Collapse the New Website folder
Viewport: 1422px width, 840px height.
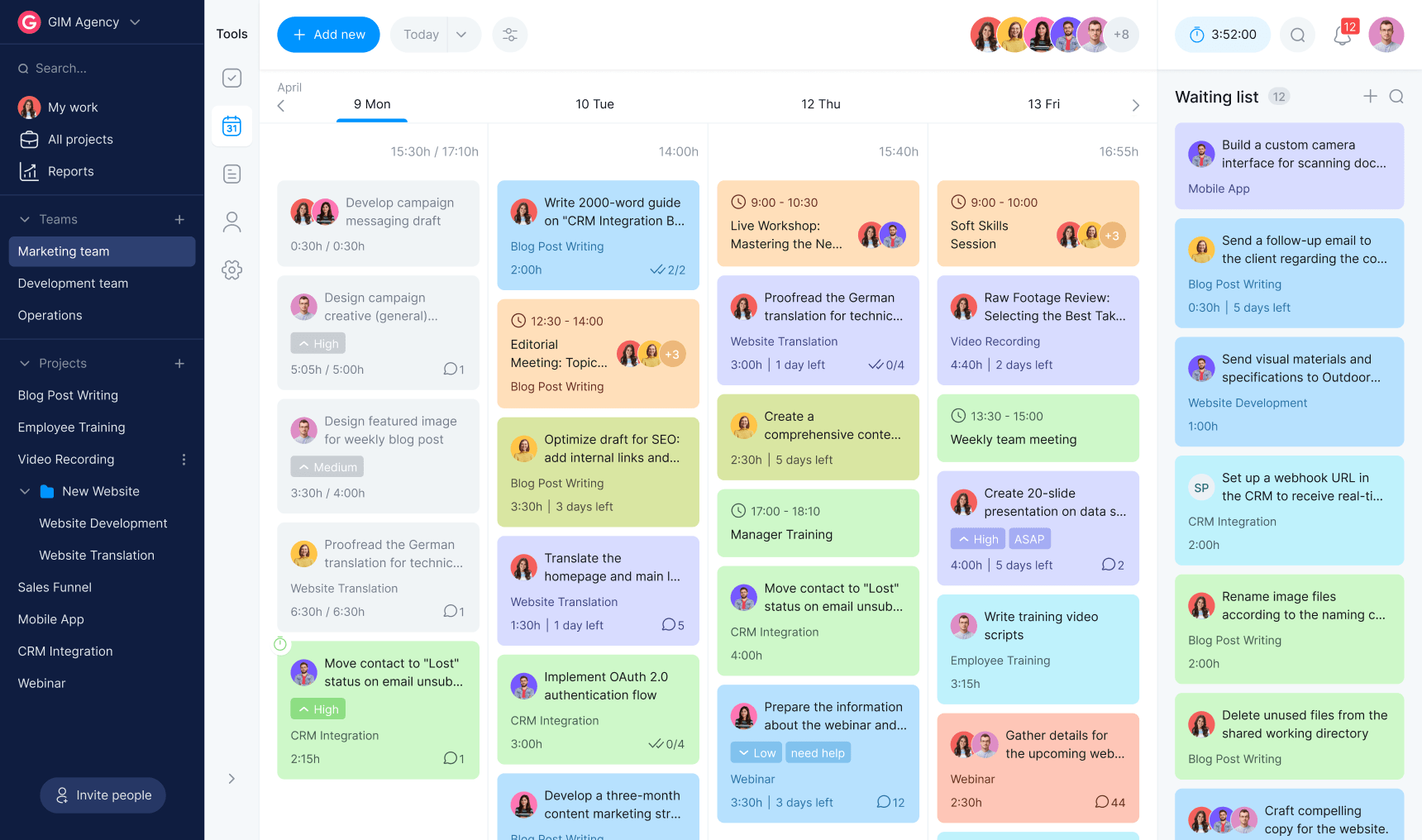25,491
